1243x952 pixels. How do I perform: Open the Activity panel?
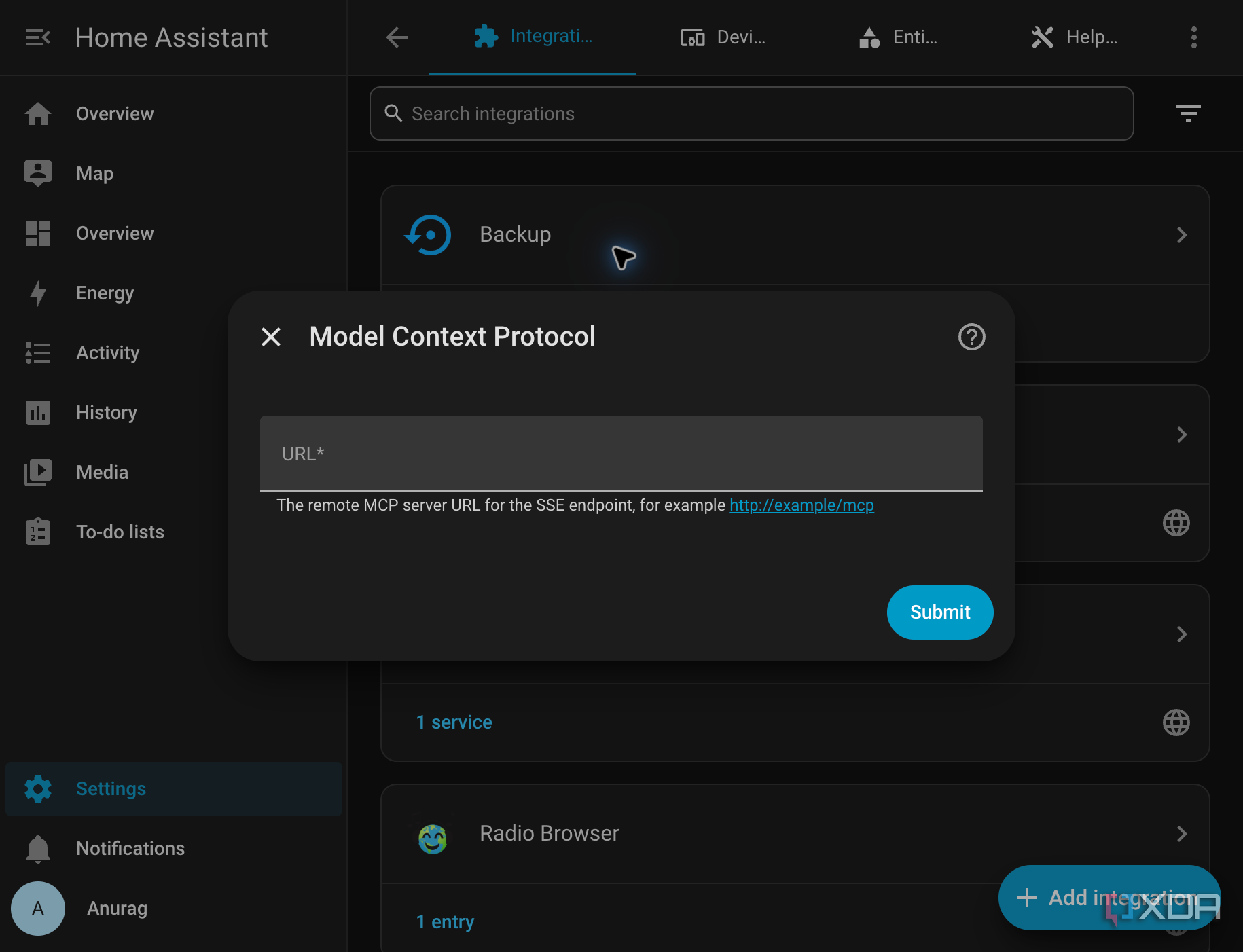(173, 352)
